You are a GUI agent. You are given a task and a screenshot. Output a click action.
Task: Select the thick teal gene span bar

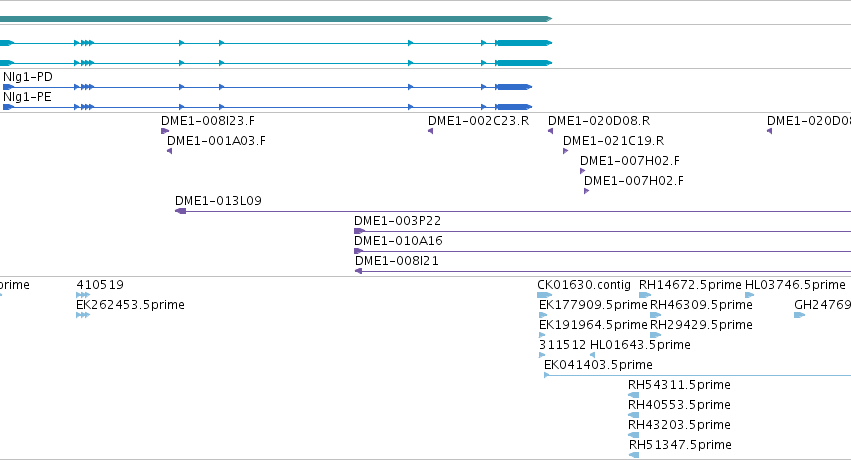(x=276, y=19)
